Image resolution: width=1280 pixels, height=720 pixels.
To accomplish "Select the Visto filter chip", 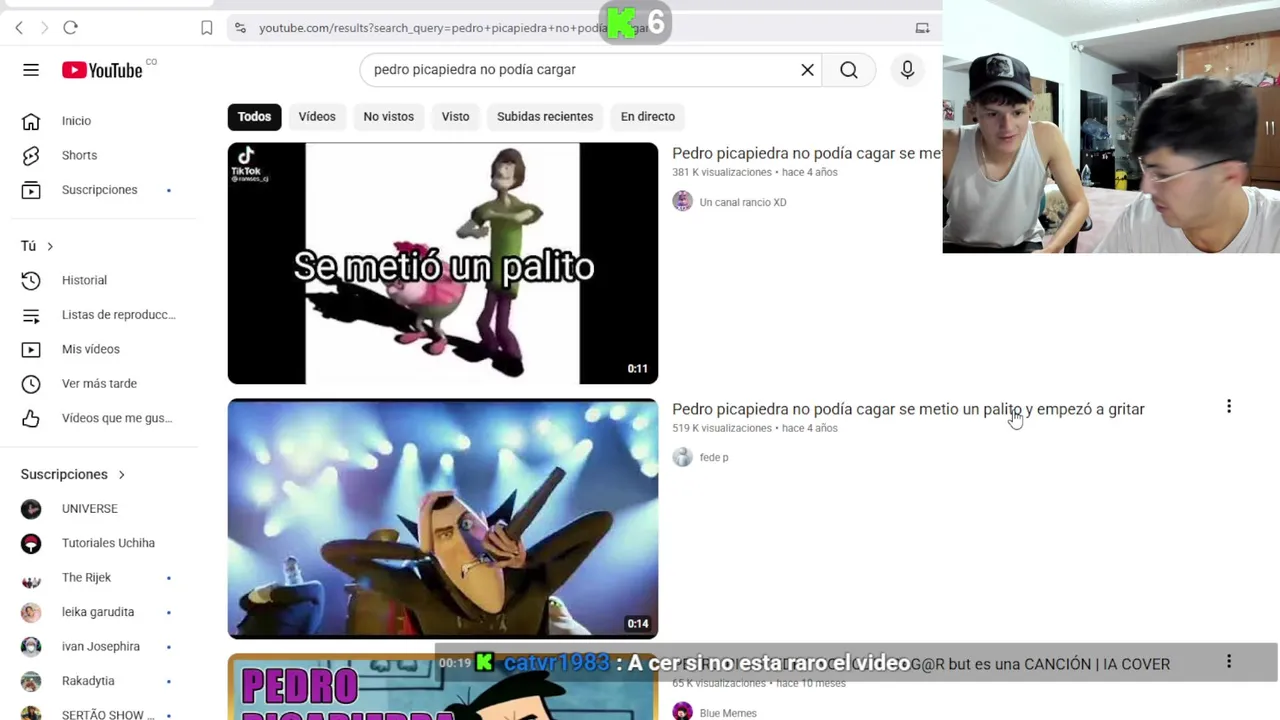I will [x=455, y=117].
